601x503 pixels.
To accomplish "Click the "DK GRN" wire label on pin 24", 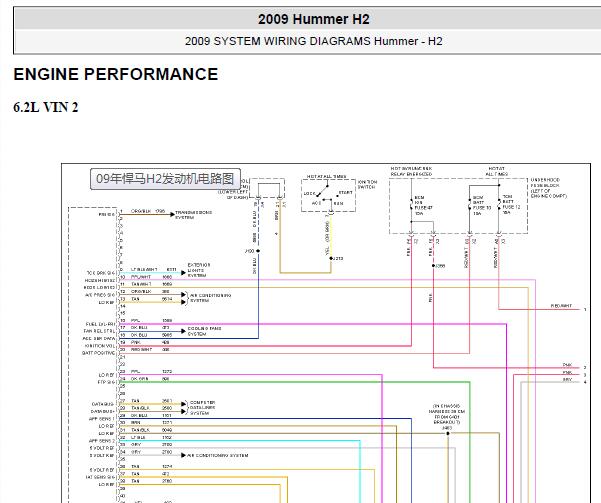I will click(x=140, y=379).
